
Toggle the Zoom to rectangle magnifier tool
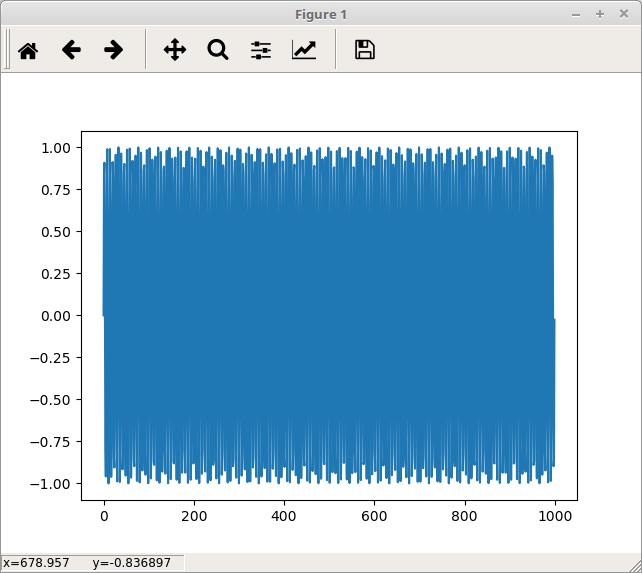coord(218,50)
